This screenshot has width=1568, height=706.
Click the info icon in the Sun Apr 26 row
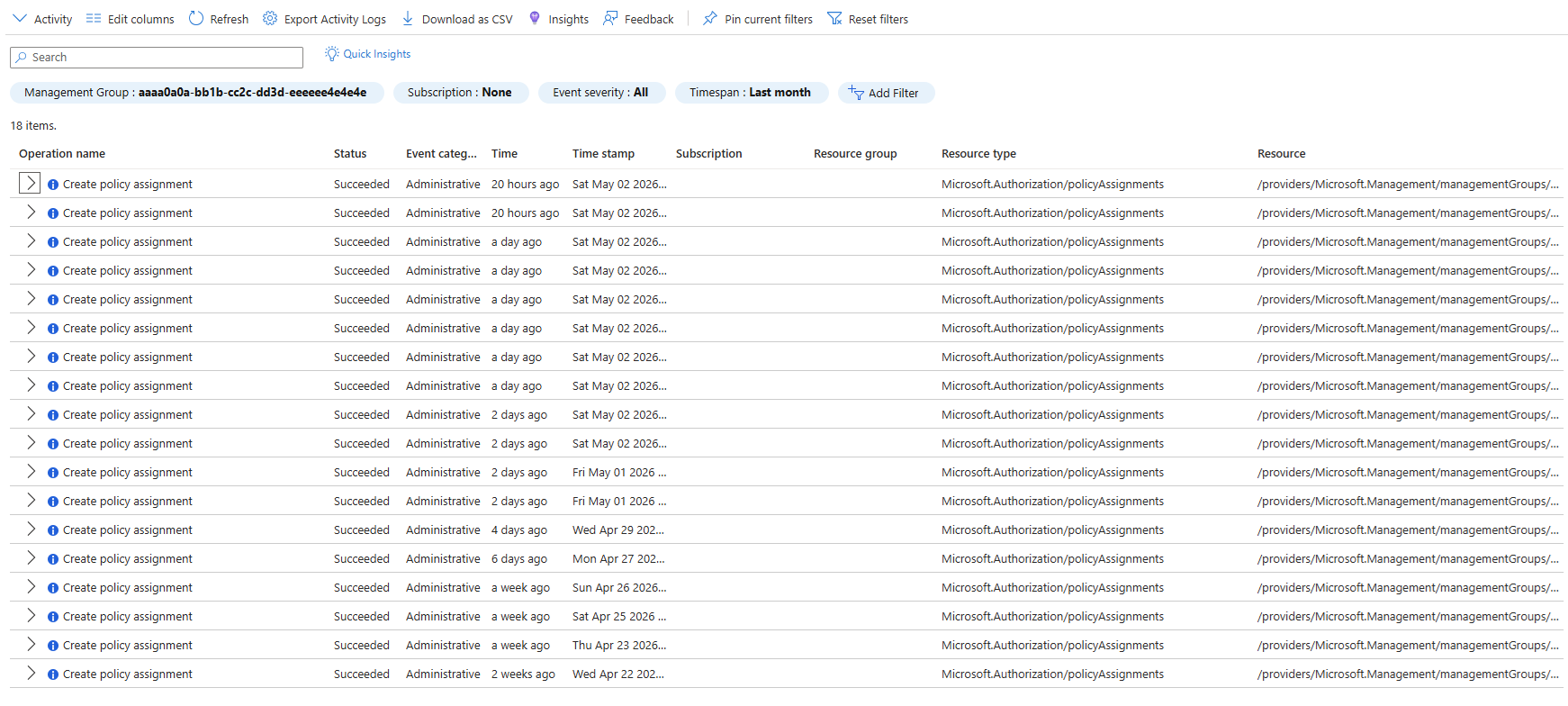point(53,588)
